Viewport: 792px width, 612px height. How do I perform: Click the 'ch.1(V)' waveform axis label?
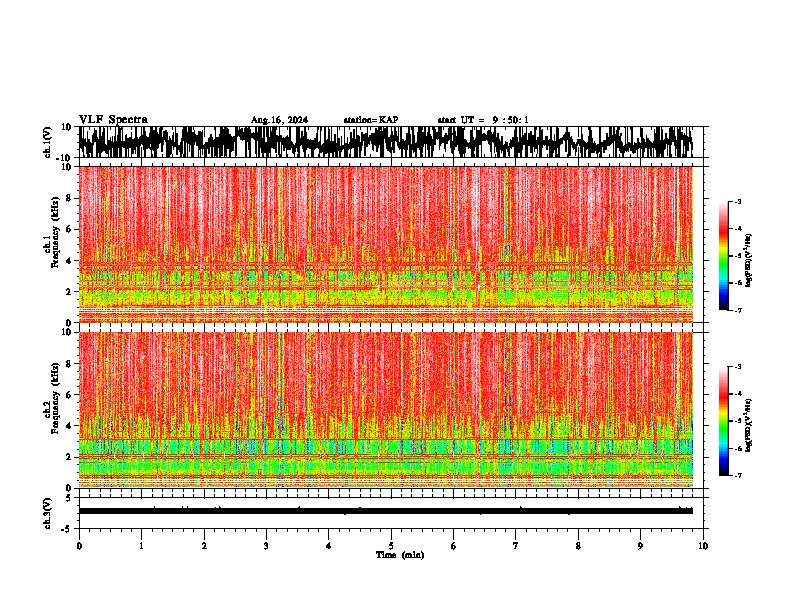point(48,142)
